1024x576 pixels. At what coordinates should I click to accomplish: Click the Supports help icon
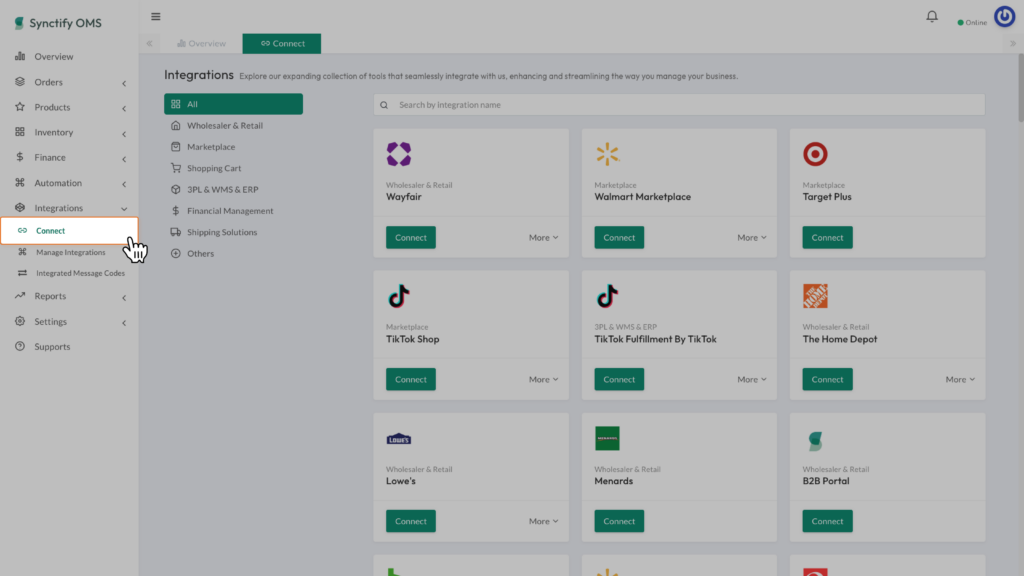click(20, 346)
